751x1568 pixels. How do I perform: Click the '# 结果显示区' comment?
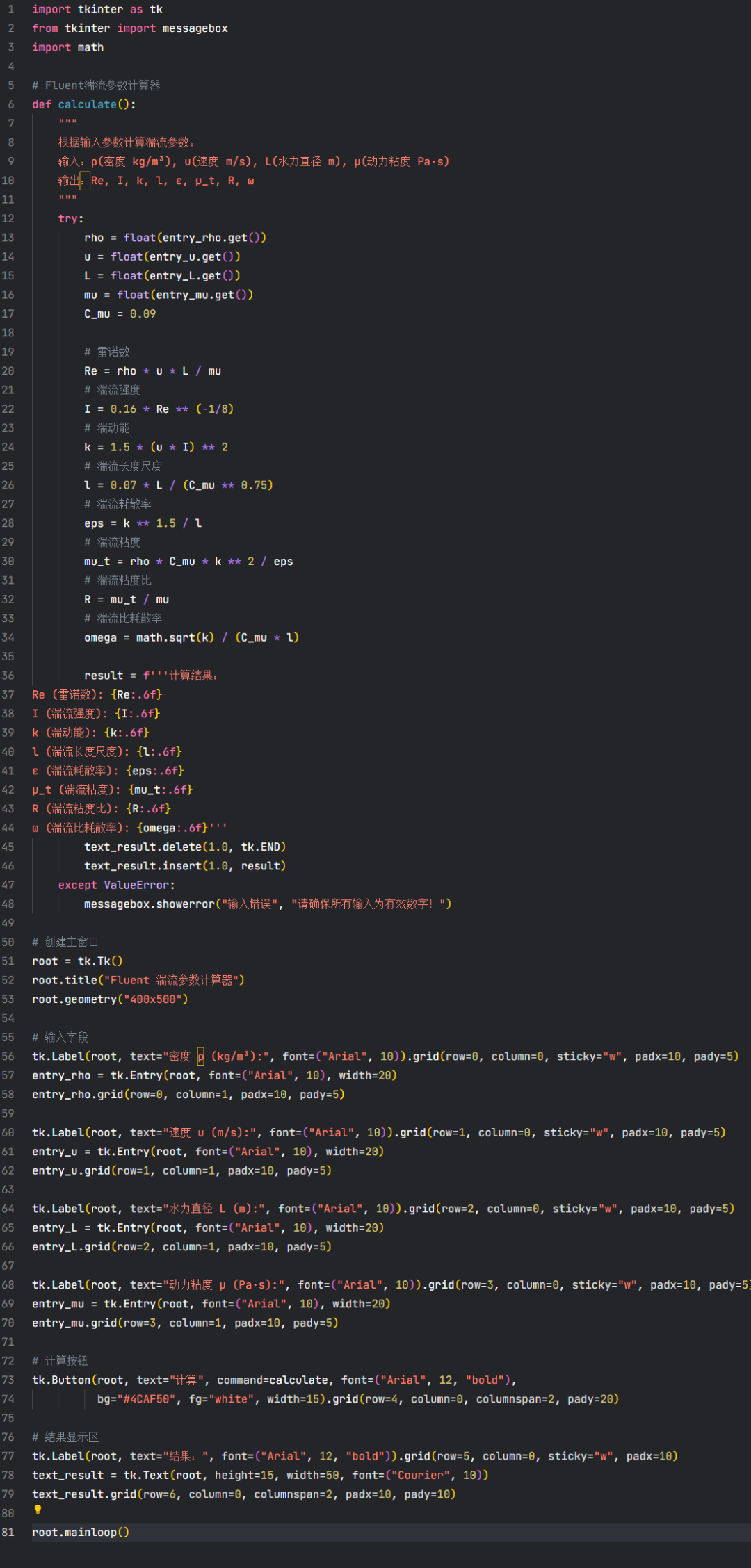65,1437
